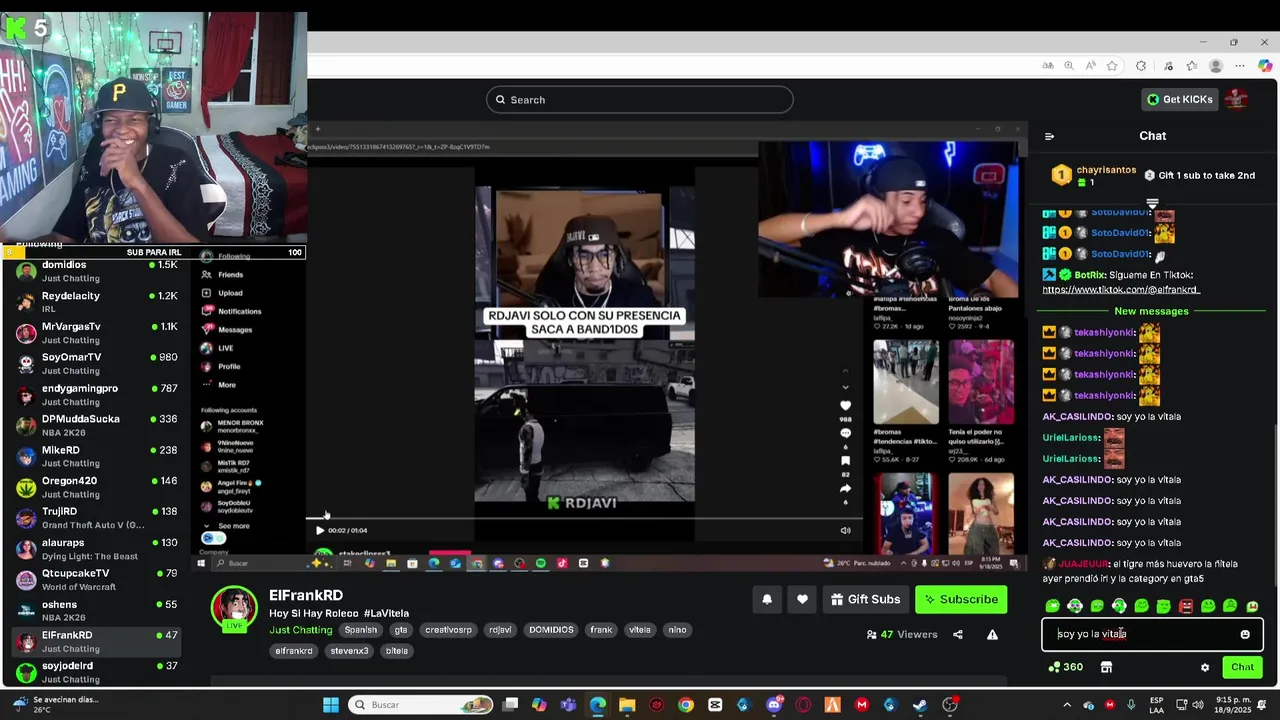Viewport: 1280px width, 720px height.
Task: Click the report warning triangle icon
Action: pyautogui.click(x=992, y=634)
